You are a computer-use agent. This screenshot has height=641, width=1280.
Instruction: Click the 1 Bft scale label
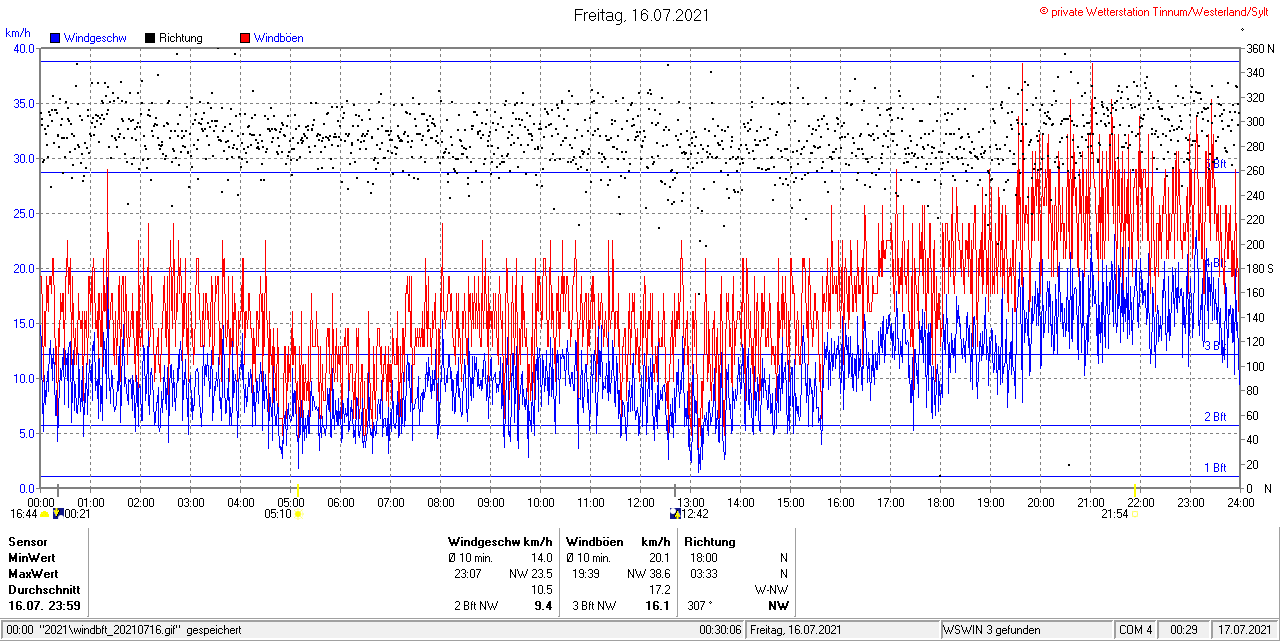tap(1214, 468)
